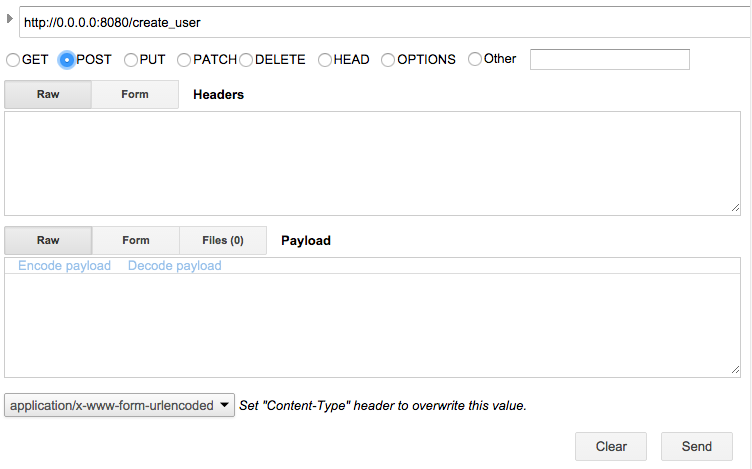
Task: Select the PUT method radio button
Action: tap(130, 60)
